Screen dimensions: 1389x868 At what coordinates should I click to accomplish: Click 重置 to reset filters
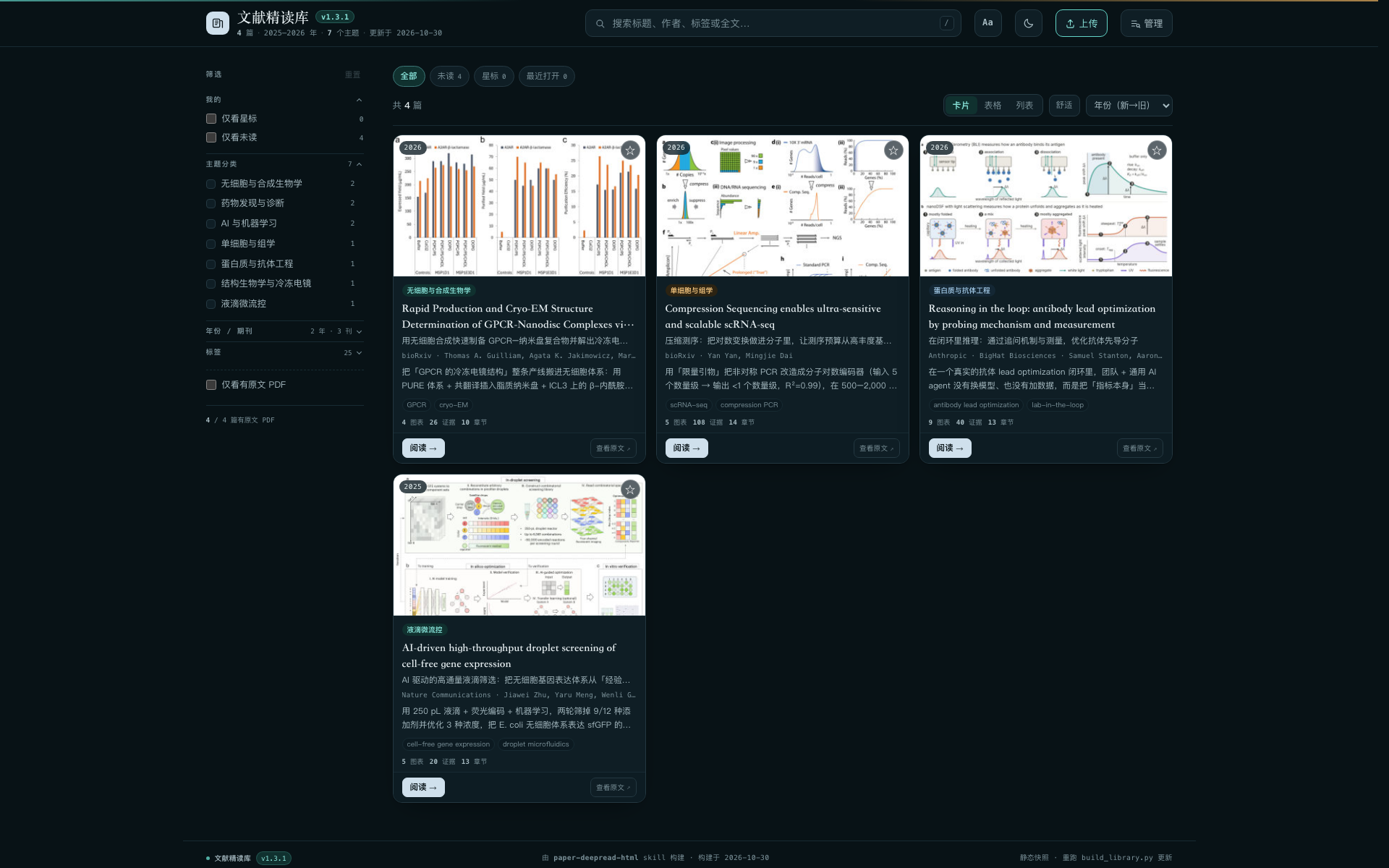click(352, 75)
